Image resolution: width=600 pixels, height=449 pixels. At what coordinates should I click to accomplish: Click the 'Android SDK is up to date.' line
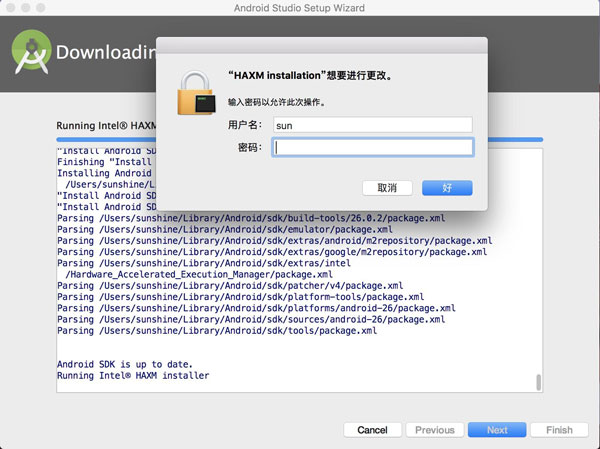point(125,364)
